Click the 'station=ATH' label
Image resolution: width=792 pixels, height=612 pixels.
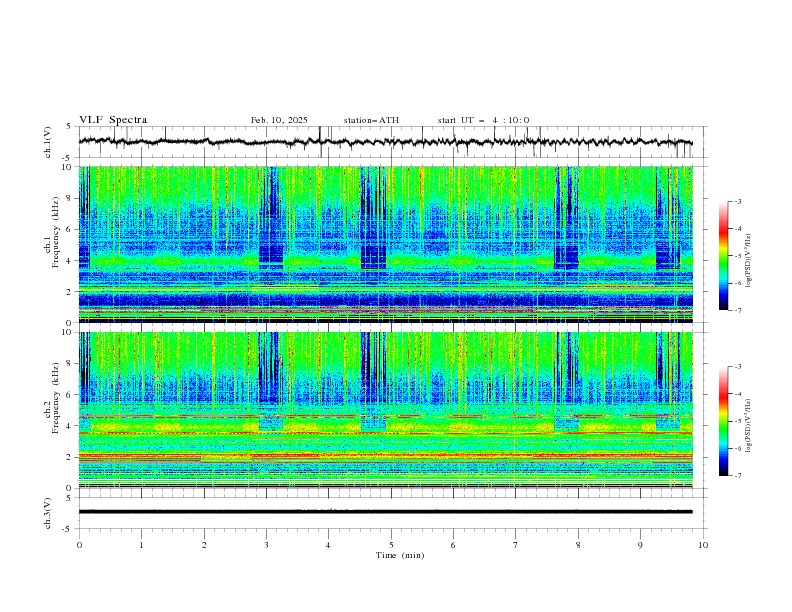371,120
